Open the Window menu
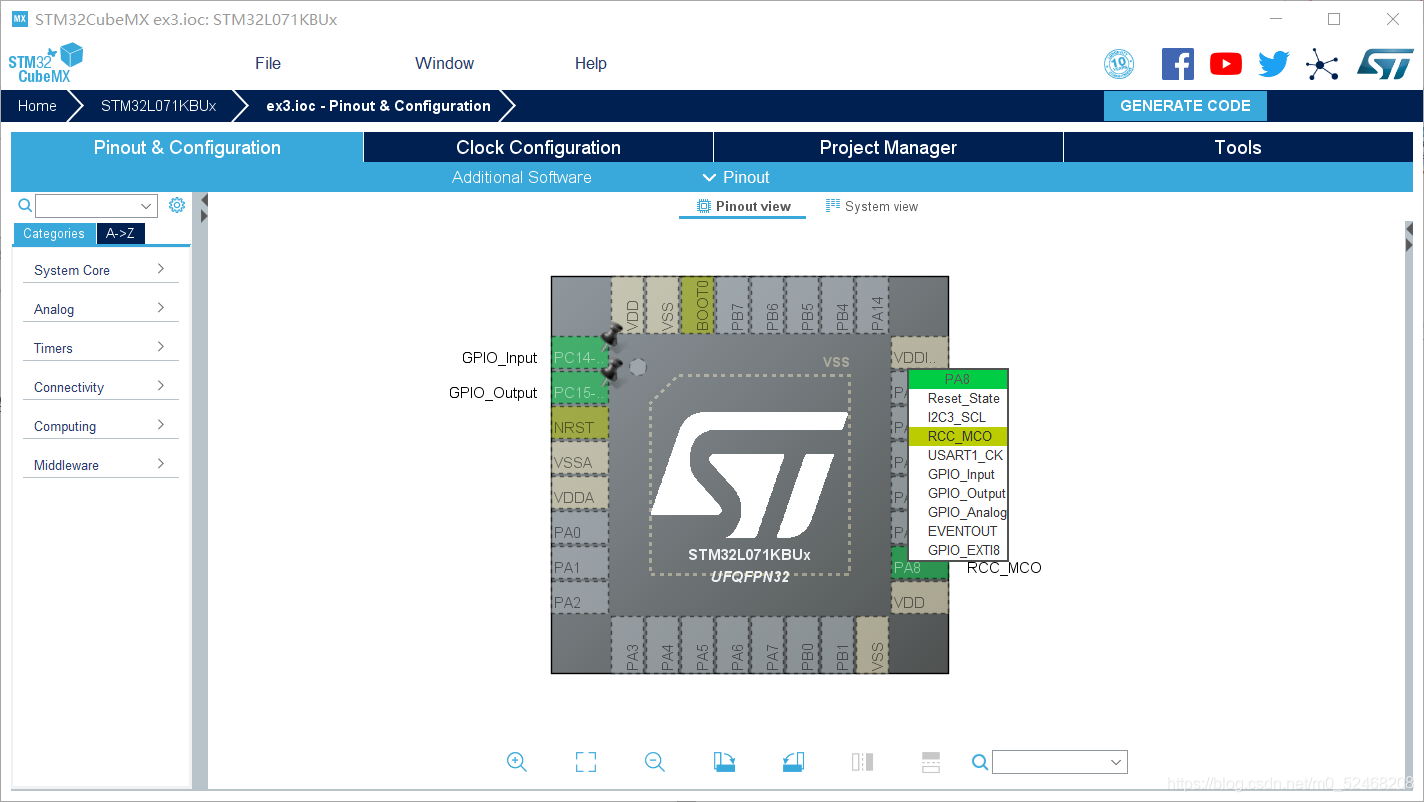The height and width of the screenshot is (802, 1424). [445, 63]
